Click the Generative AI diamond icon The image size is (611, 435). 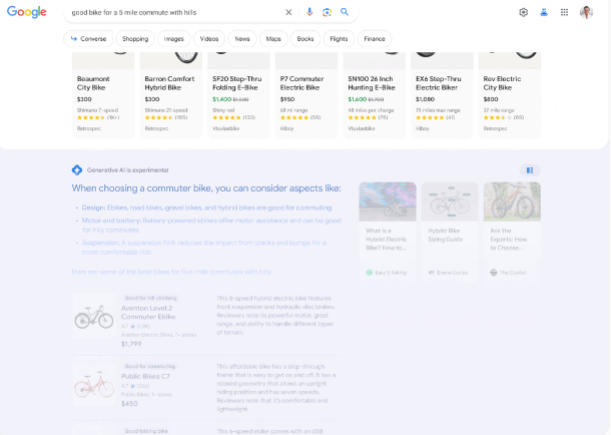tap(77, 170)
